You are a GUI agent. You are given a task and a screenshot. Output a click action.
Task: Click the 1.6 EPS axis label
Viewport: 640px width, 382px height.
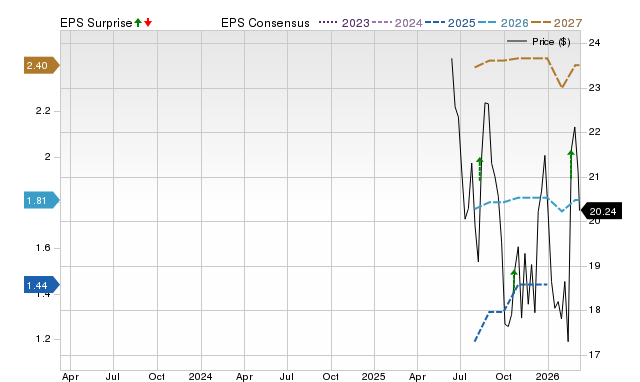[x=43, y=248]
